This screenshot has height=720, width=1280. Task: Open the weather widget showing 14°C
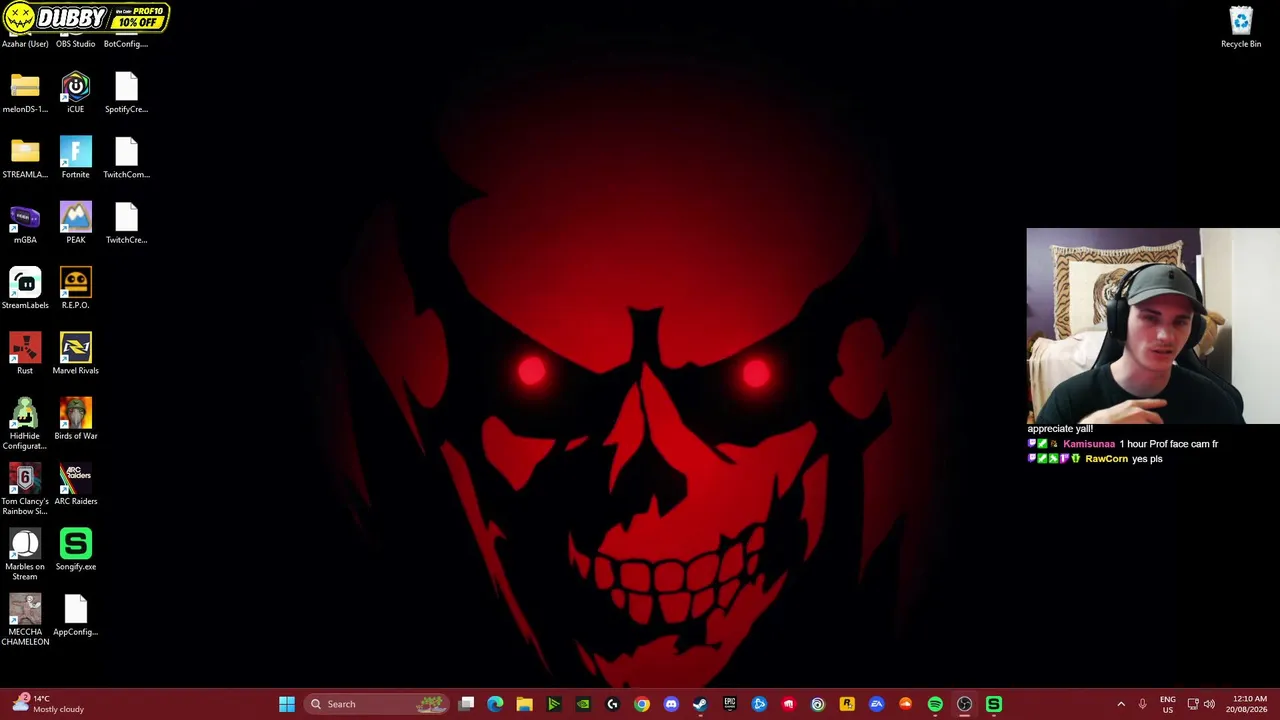pyautogui.click(x=47, y=704)
